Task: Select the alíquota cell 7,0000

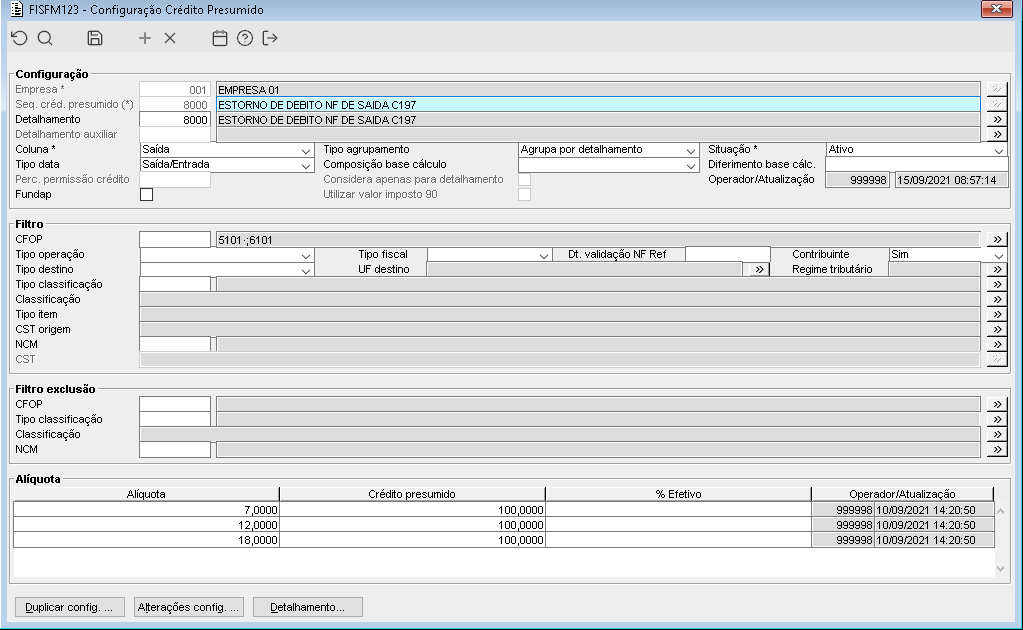Action: [146, 509]
